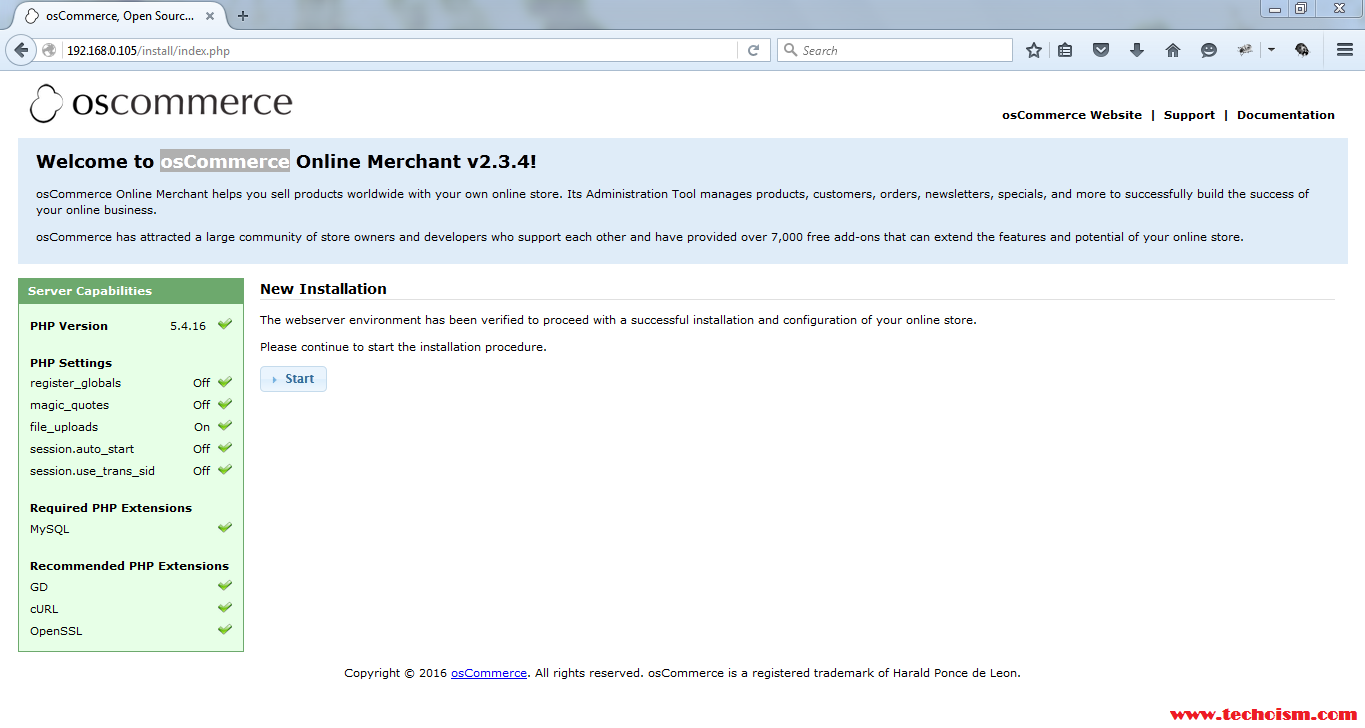Image resolution: width=1365 pixels, height=728 pixels.
Task: Reload the page with refresh icon
Action: [754, 50]
